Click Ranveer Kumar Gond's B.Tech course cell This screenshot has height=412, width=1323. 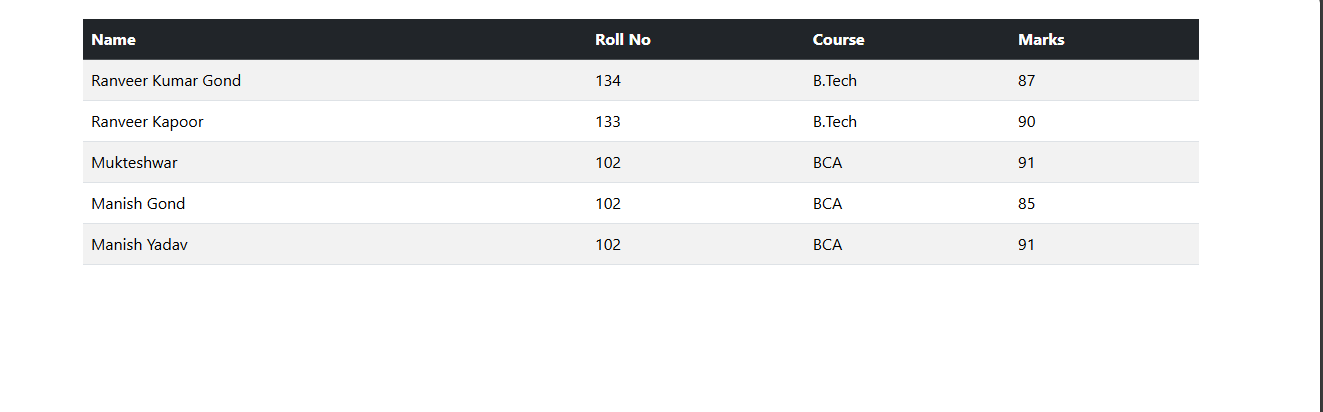tap(834, 81)
